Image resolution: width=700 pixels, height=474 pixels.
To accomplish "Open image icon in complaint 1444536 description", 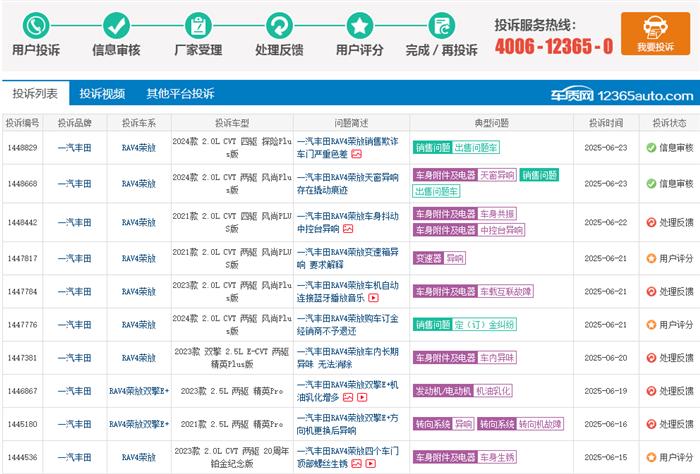I will [356, 464].
